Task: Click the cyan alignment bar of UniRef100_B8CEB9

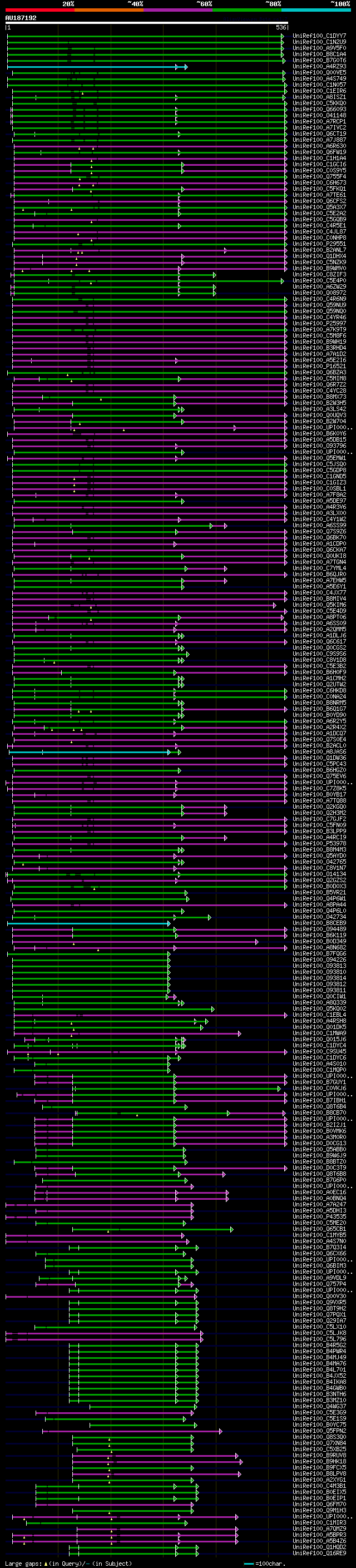Action: coord(89,923)
